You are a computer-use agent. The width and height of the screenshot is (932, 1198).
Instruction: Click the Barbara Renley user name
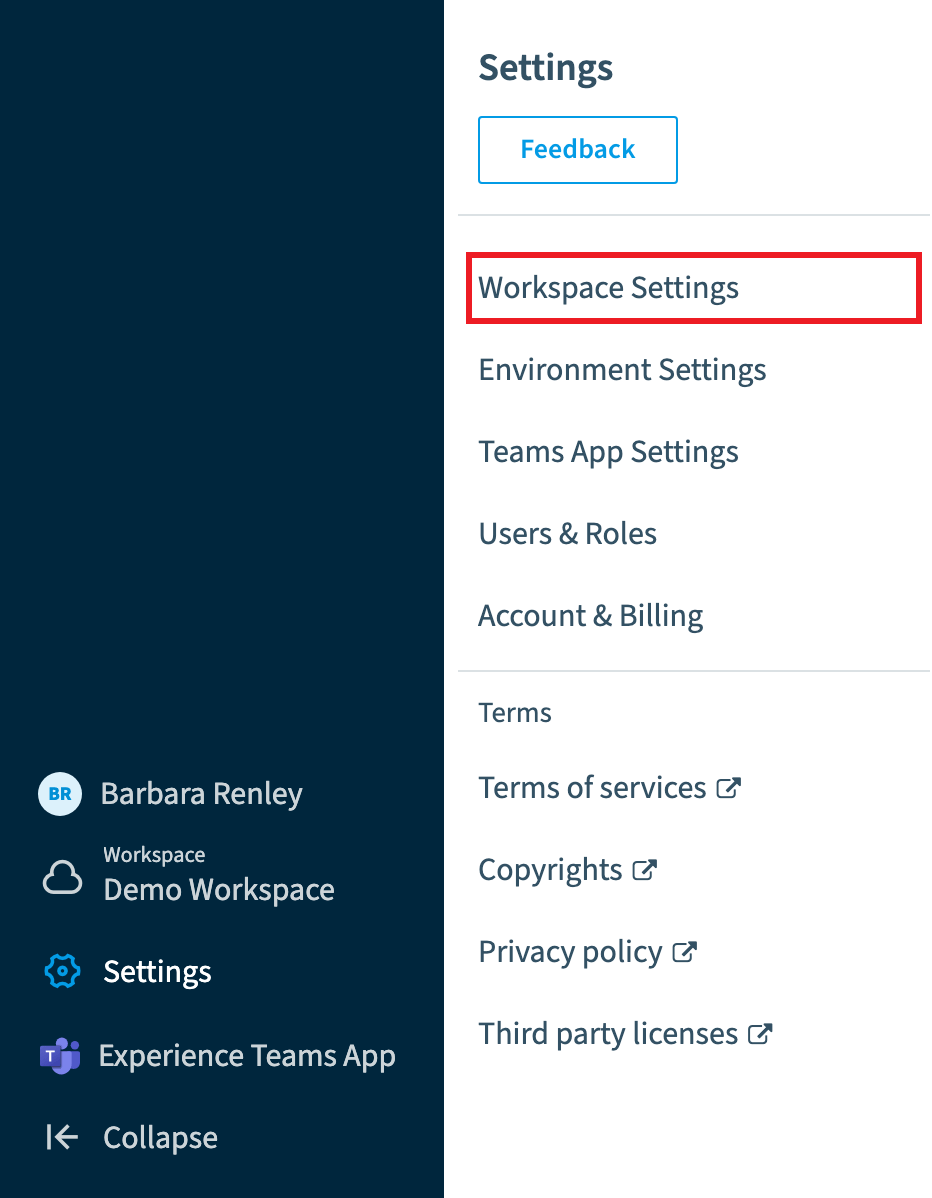202,794
